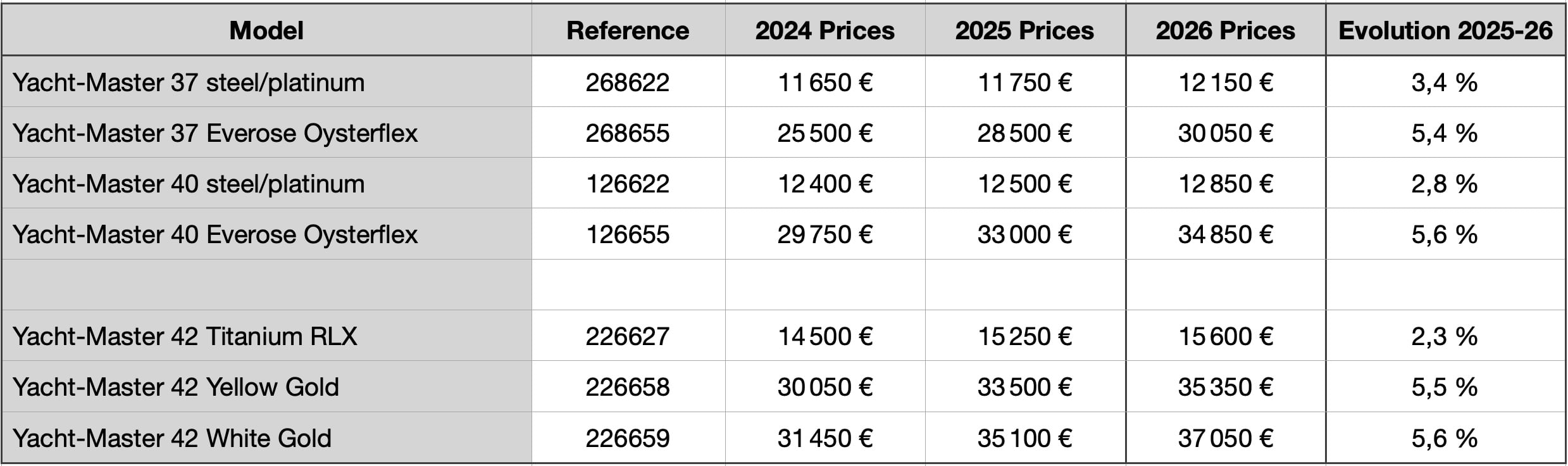The width and height of the screenshot is (1568, 466).
Task: Click the 11 650 € price cell
Action: click(824, 82)
